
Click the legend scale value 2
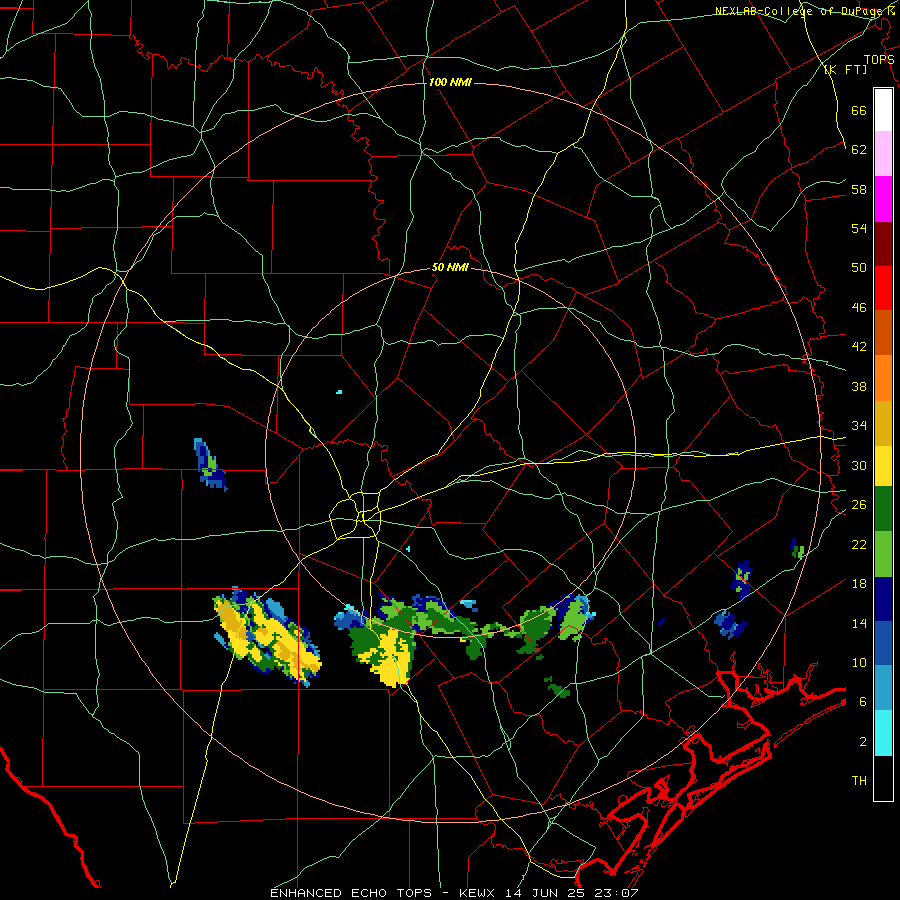tap(863, 742)
